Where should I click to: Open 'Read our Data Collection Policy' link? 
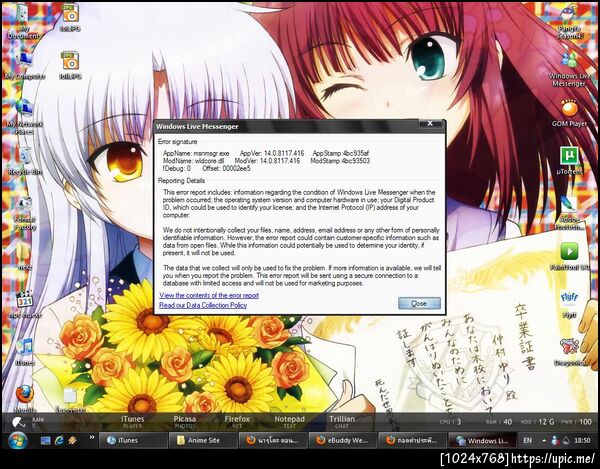click(x=203, y=305)
